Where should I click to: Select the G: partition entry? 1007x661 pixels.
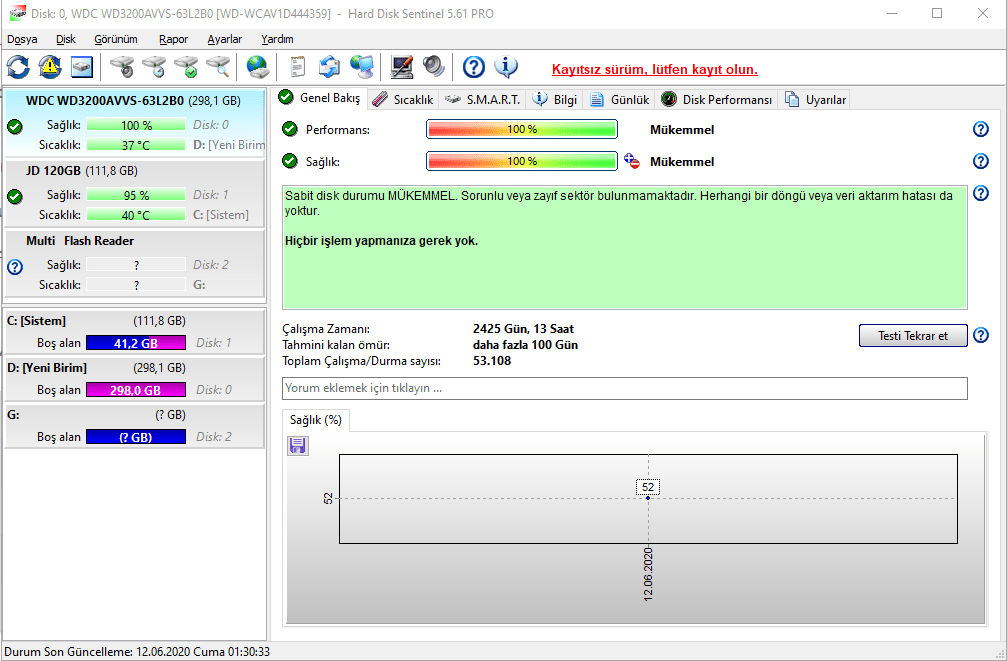point(134,425)
